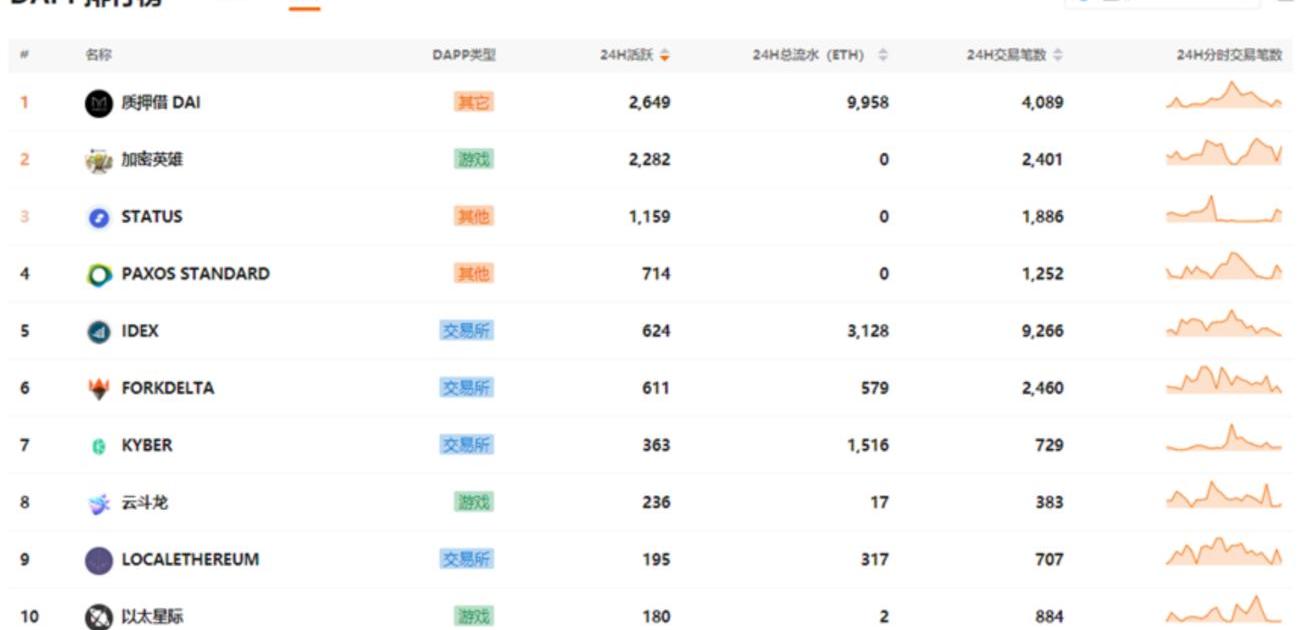
Task: Open the IDEX dapp name
Action: [x=140, y=330]
